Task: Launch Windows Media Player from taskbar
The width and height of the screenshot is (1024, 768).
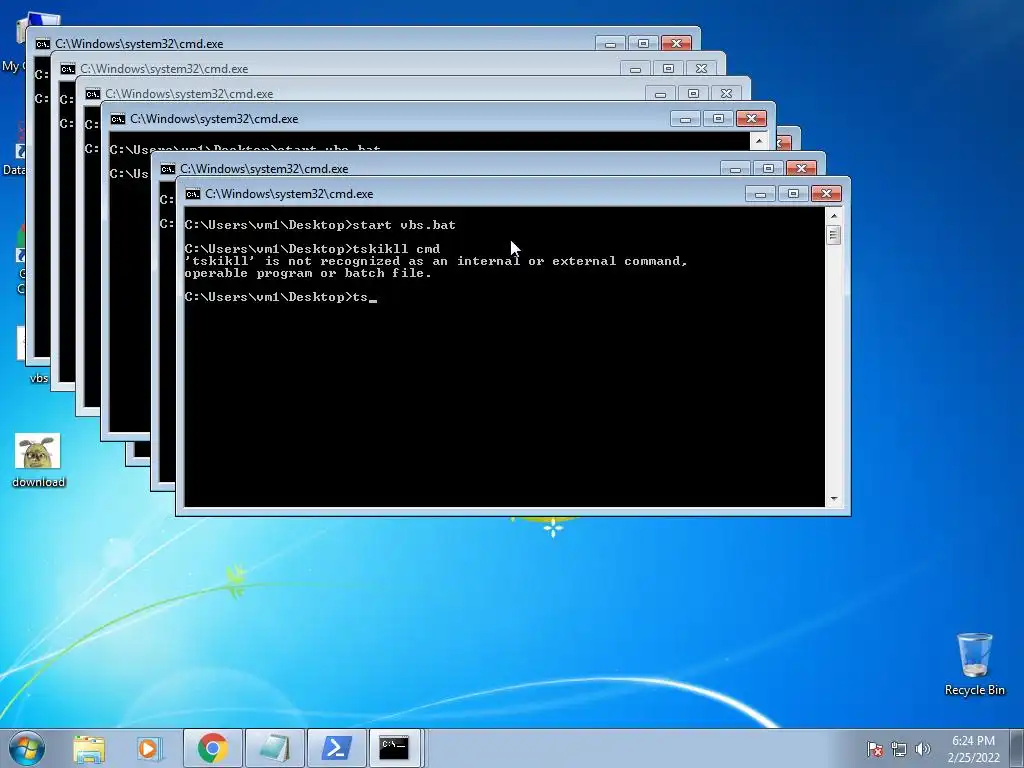Action: (x=150, y=748)
